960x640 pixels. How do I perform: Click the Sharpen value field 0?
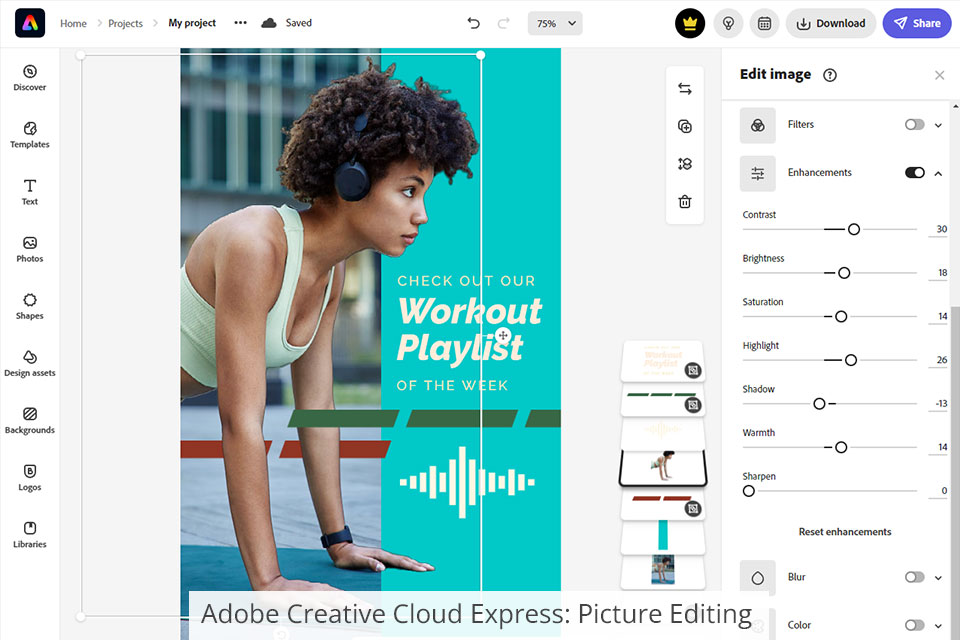click(x=939, y=491)
